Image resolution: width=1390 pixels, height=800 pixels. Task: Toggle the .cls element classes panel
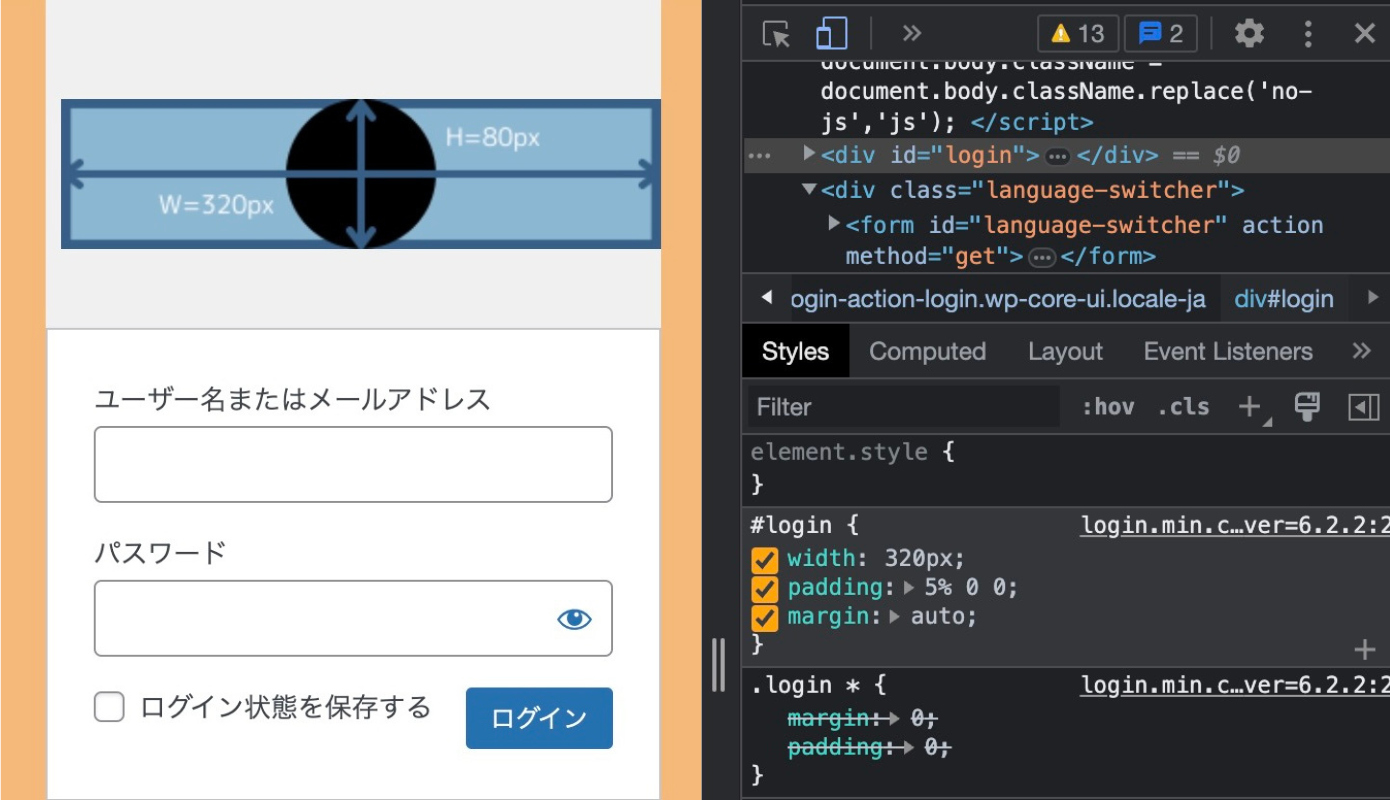click(x=1183, y=407)
